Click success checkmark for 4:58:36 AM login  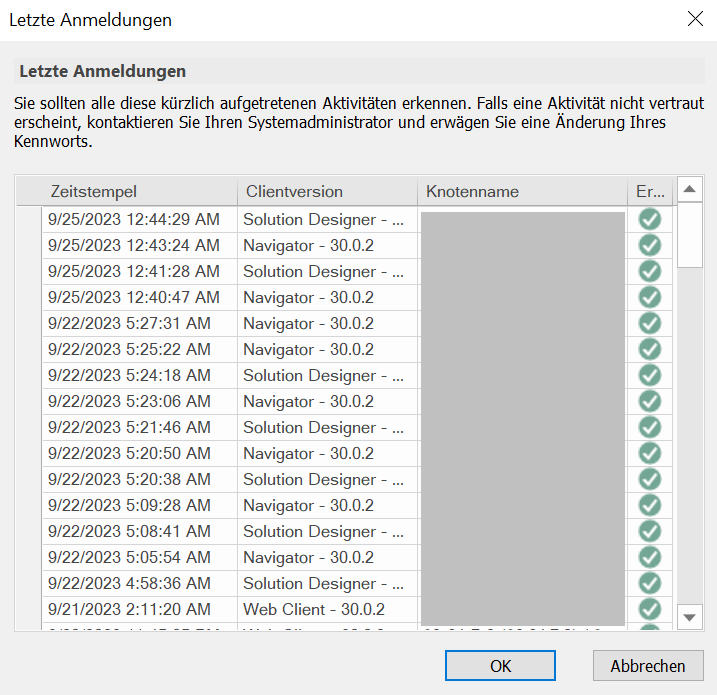[x=650, y=583]
